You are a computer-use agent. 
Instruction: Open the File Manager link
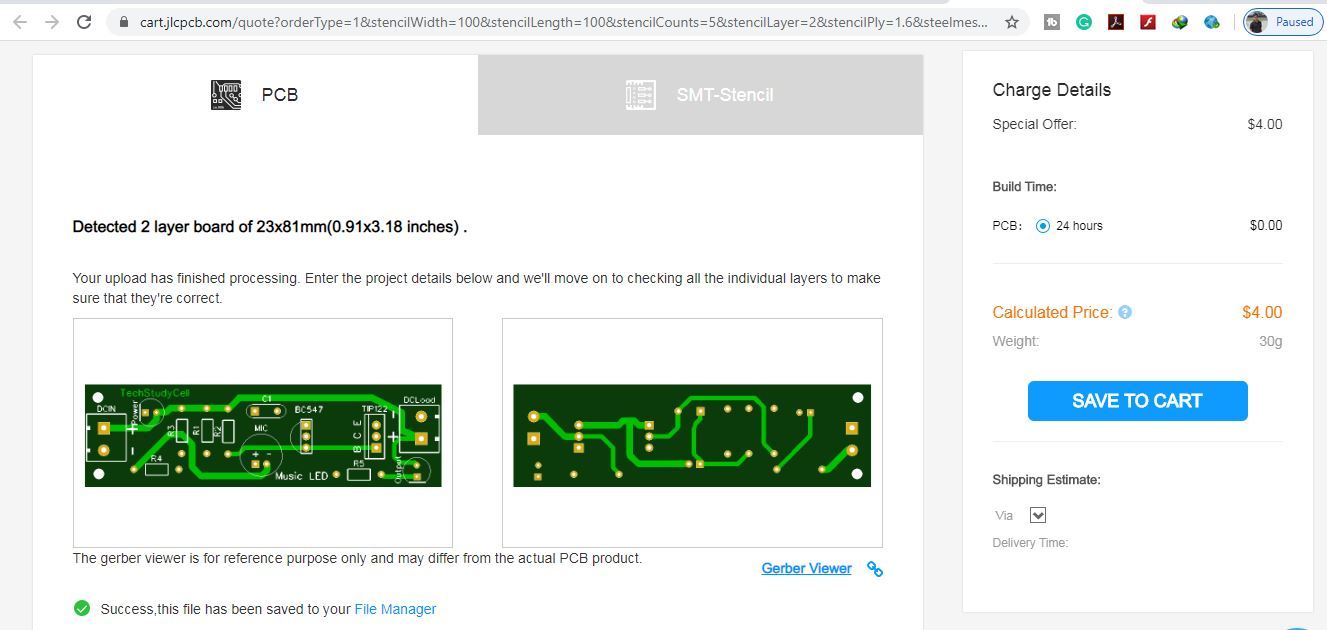[395, 608]
